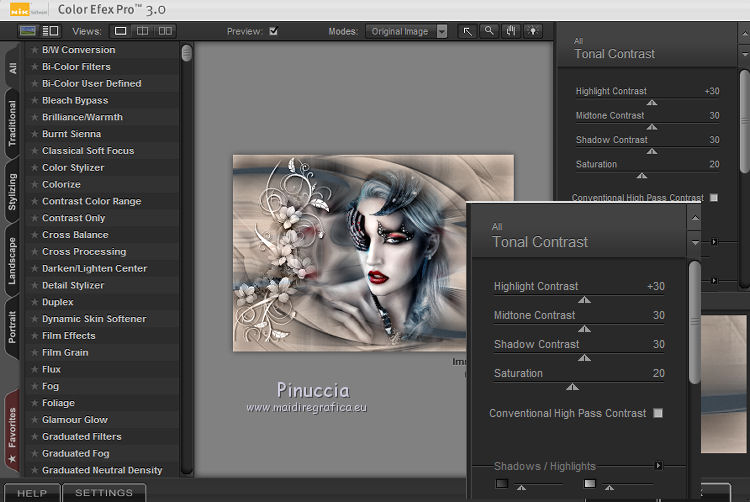Expand the Shadows / Highlights section
The height and width of the screenshot is (502, 750).
pos(658,466)
